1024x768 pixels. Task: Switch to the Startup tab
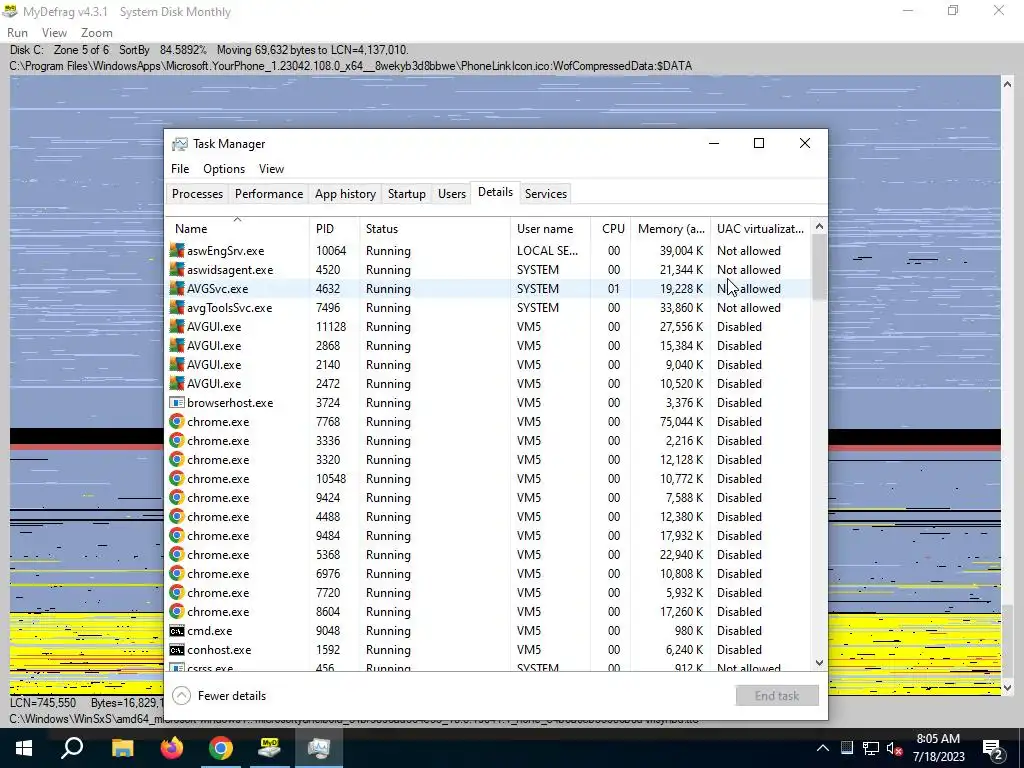(407, 194)
